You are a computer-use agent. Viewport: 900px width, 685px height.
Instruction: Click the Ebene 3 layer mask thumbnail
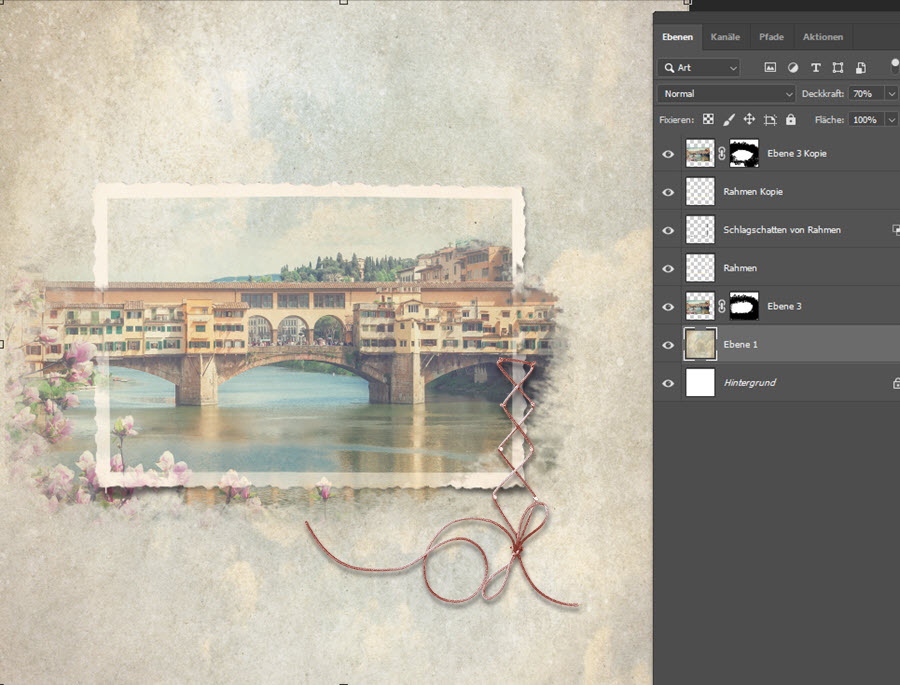click(x=744, y=306)
